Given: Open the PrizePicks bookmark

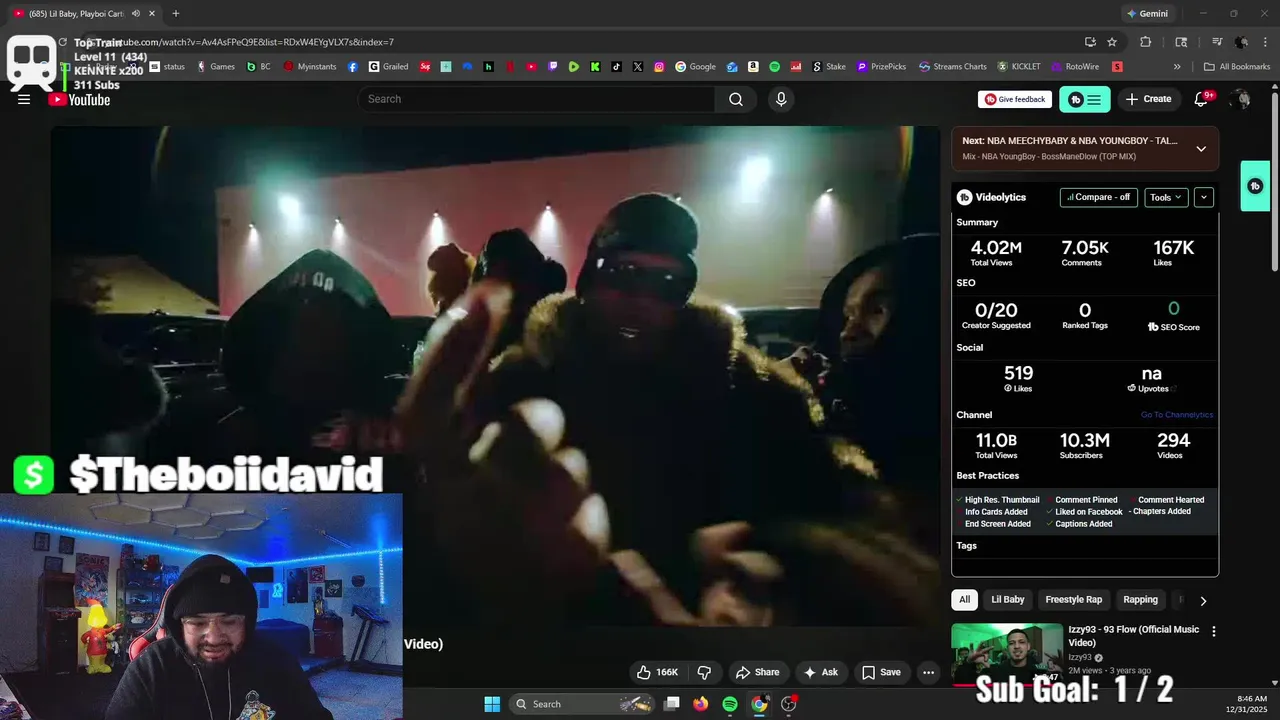Looking at the screenshot, I should (x=880, y=67).
